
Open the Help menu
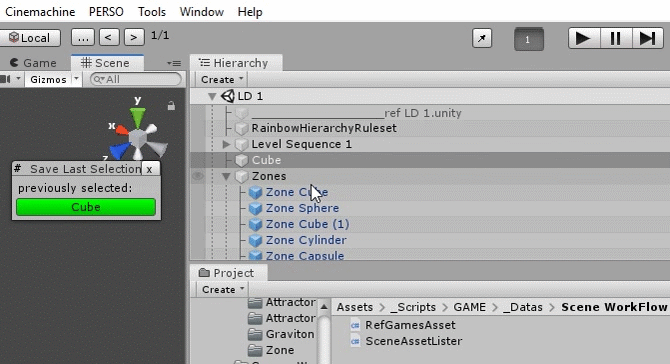tap(250, 12)
